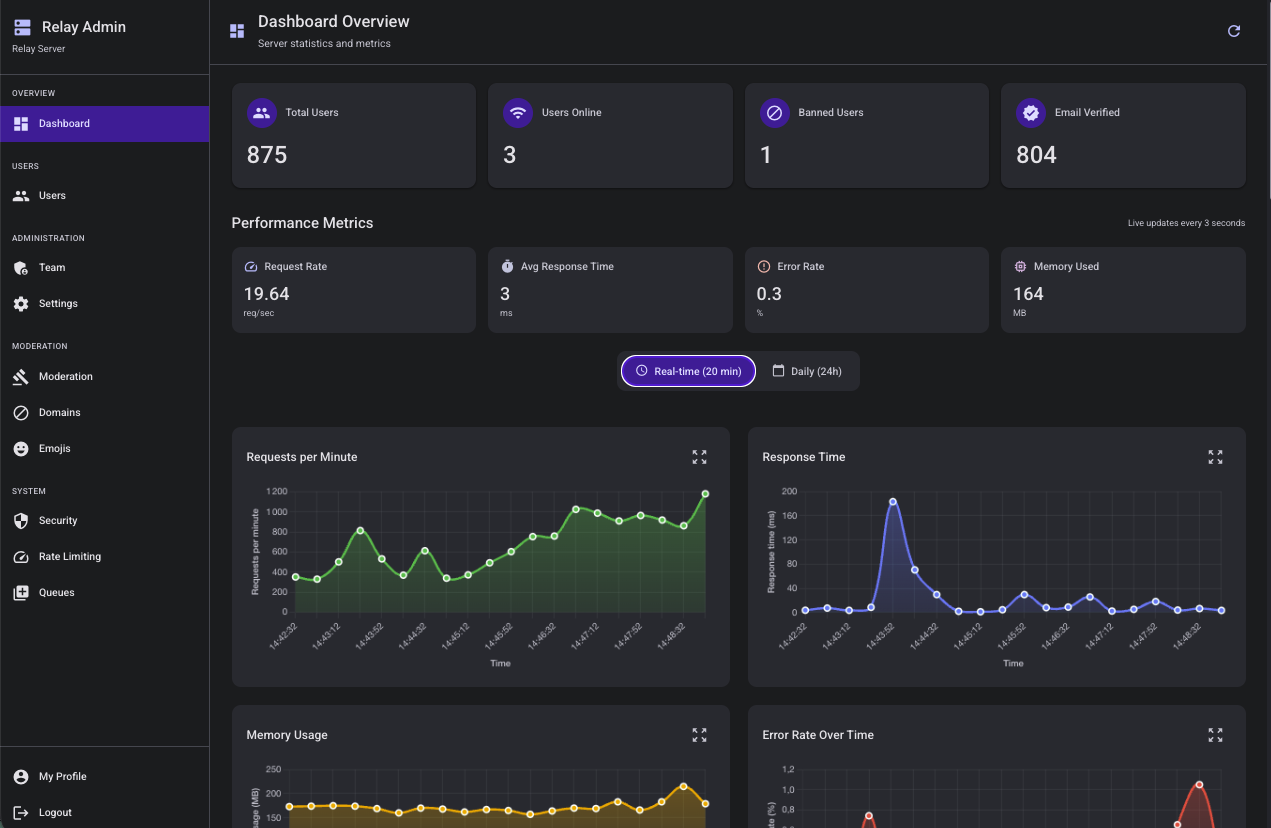Open the Rate Limiting label
This screenshot has width=1271, height=828.
(x=70, y=557)
